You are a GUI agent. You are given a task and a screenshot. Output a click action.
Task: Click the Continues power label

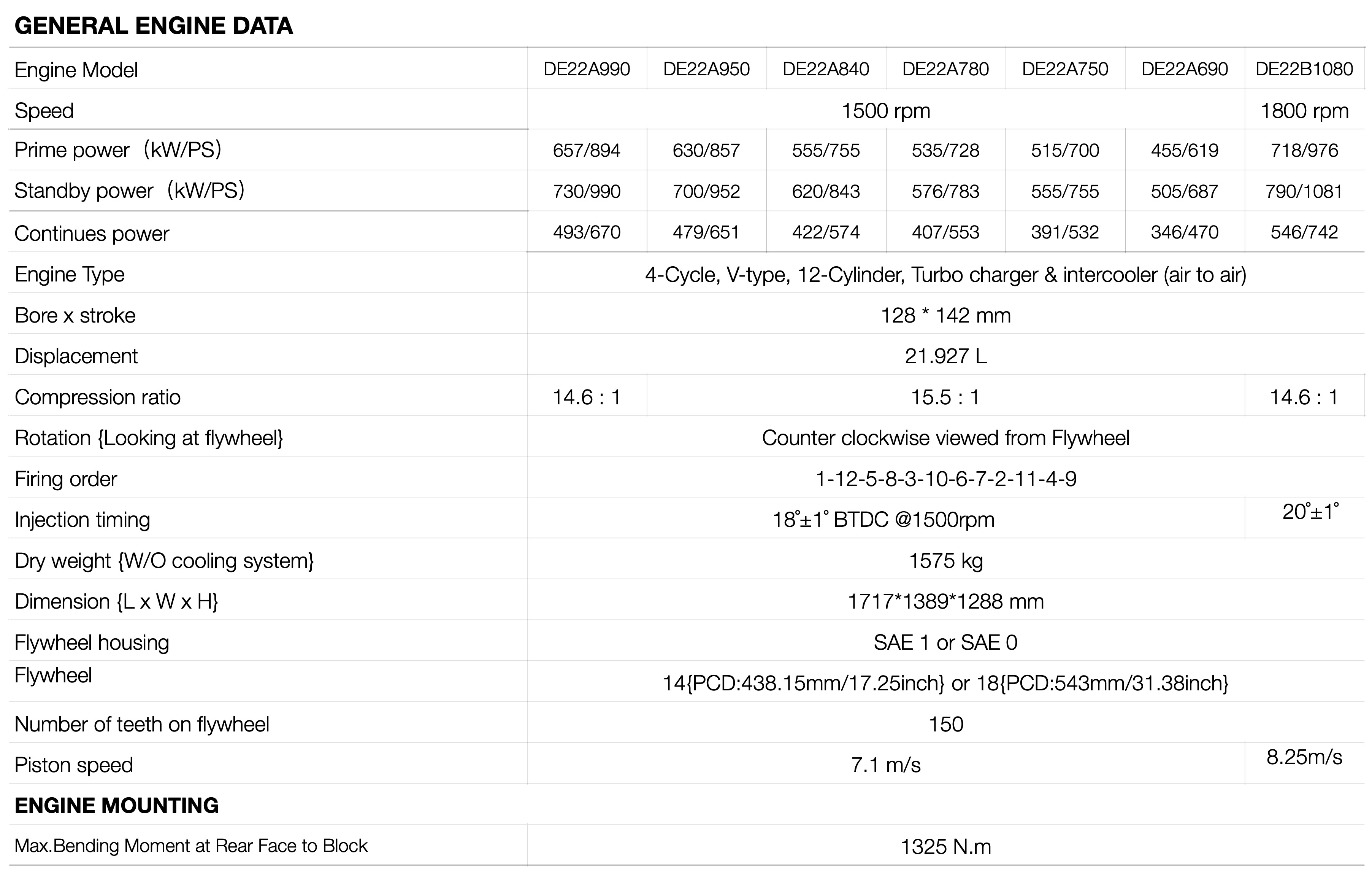(92, 234)
